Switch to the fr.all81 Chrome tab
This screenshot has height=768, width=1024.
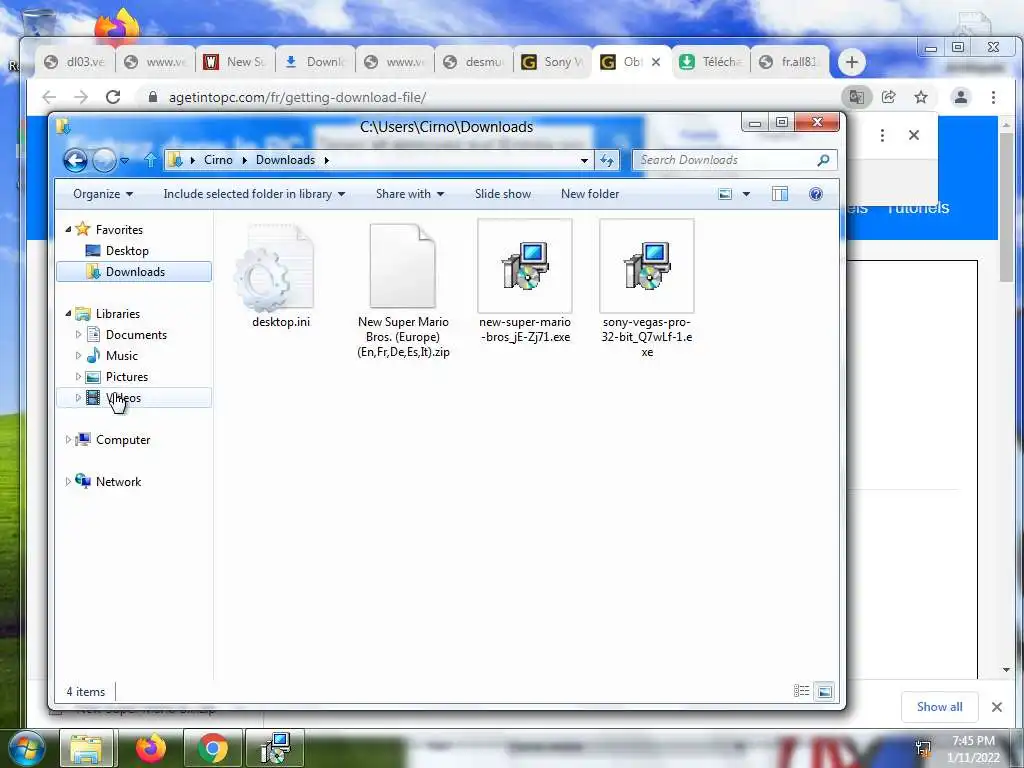click(x=790, y=62)
